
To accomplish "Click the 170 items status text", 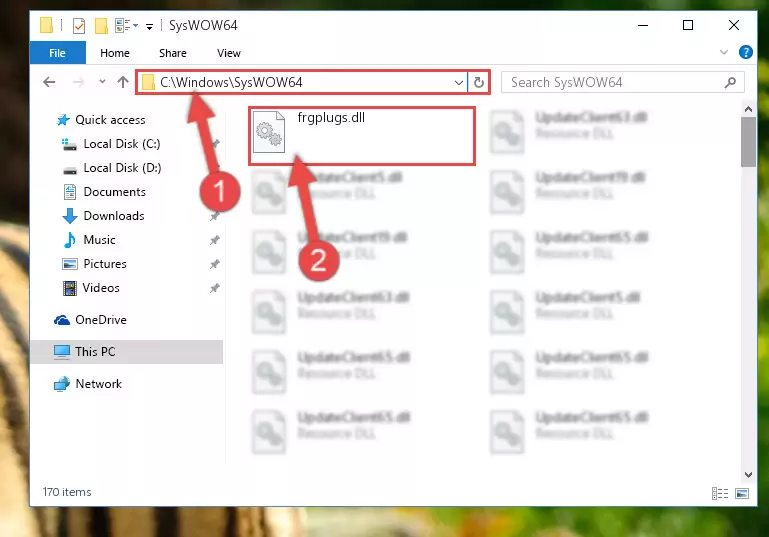I will tap(67, 492).
